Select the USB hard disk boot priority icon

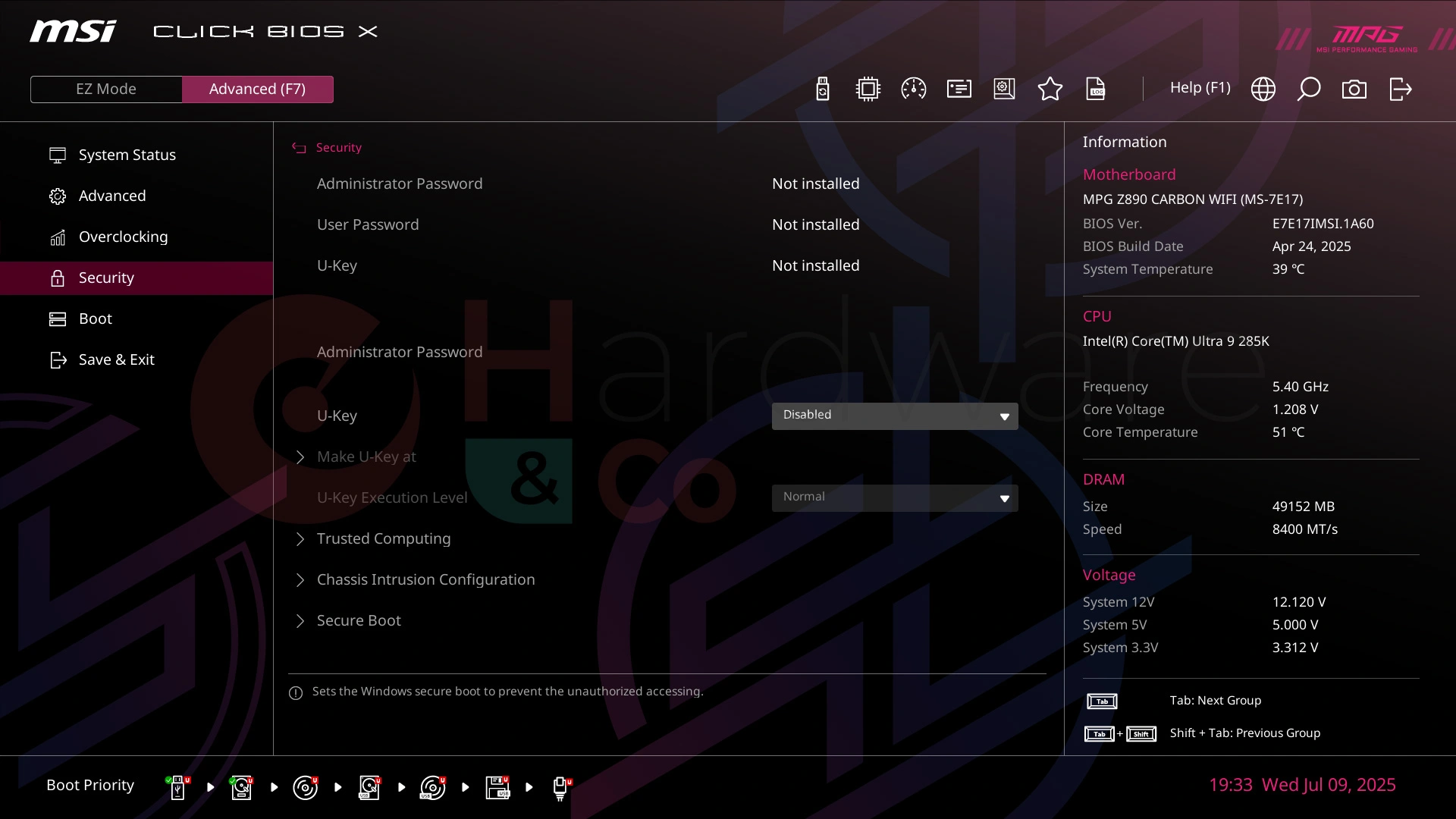369,787
